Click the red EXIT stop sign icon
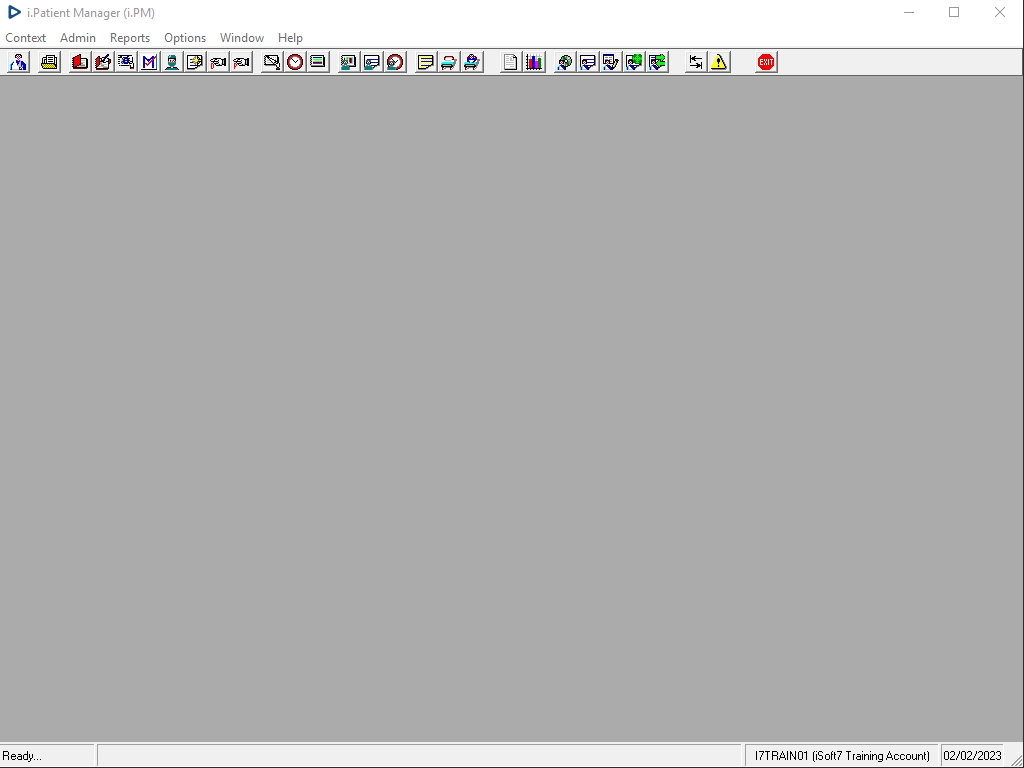1024x768 pixels. [x=766, y=62]
